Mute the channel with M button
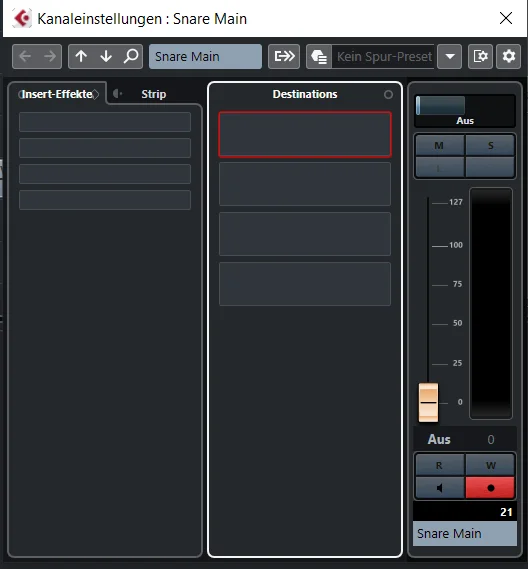The image size is (528, 569). (439, 146)
